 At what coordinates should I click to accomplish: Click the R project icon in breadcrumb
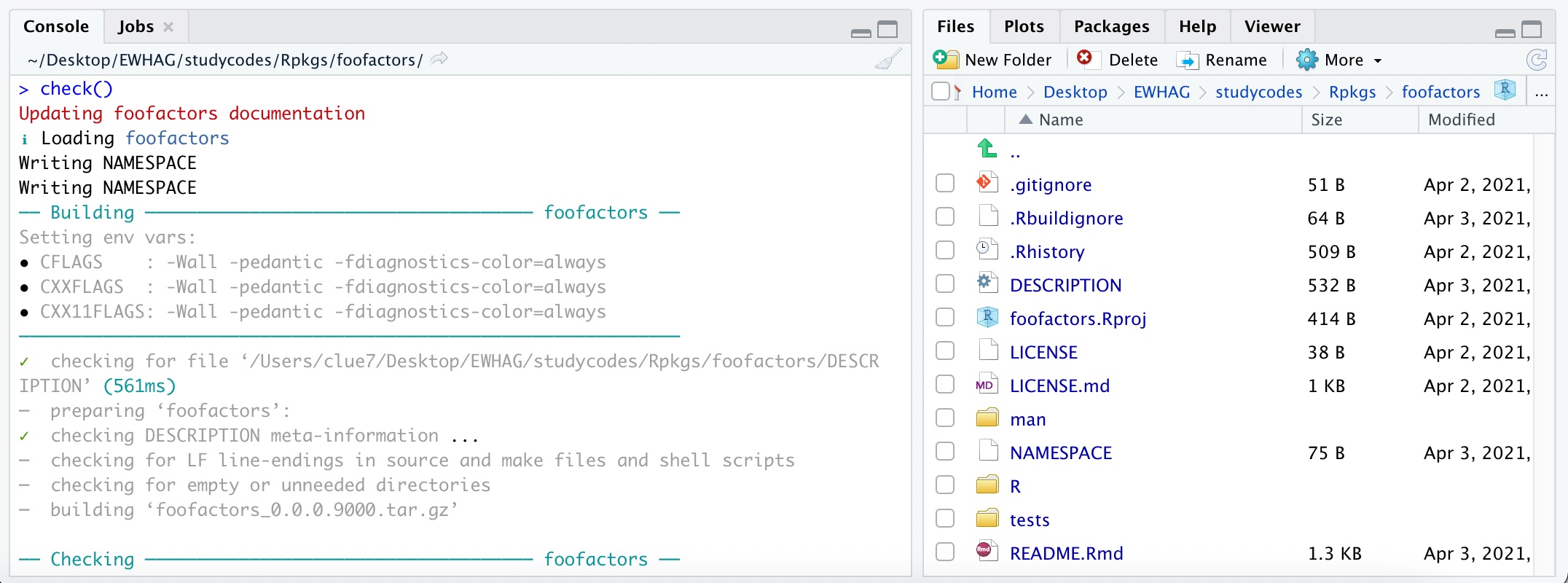(1505, 90)
